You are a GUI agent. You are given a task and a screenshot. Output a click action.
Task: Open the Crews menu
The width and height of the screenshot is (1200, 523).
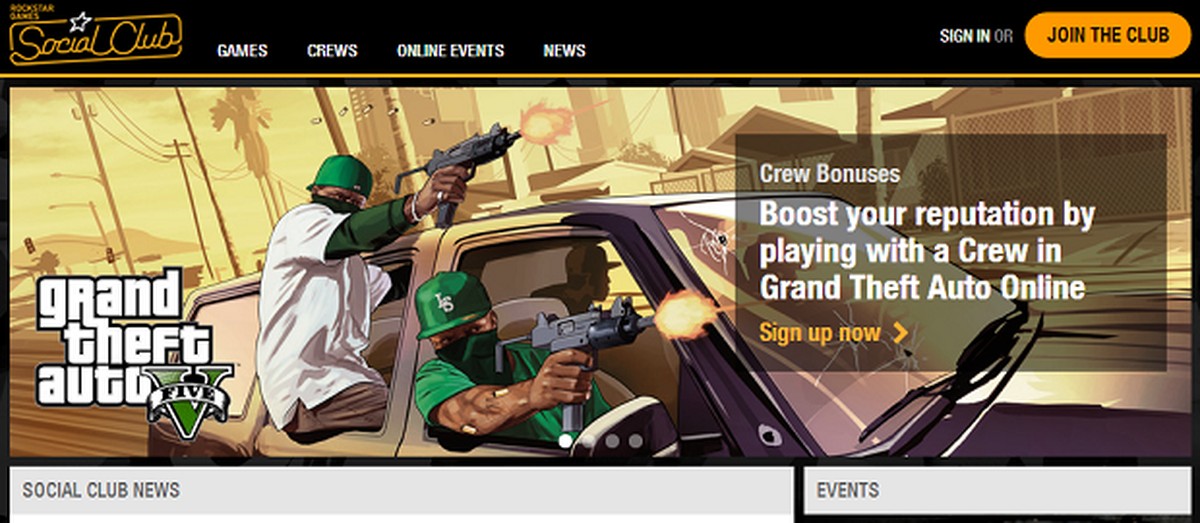(x=332, y=50)
